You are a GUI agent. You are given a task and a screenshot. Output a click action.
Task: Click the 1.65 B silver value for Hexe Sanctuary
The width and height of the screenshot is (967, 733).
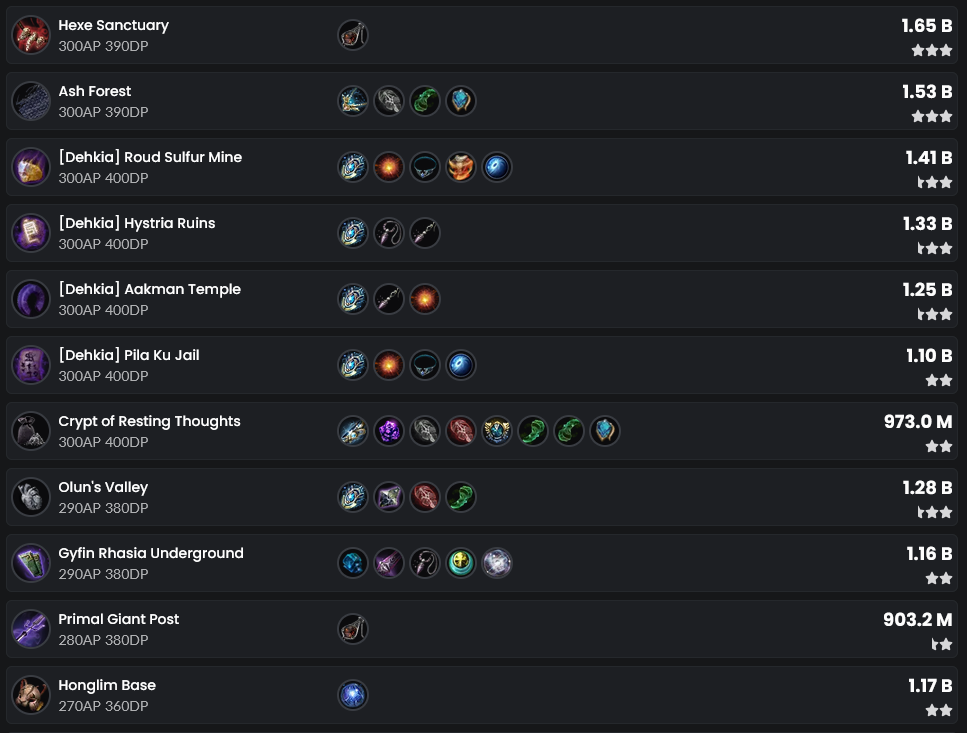(x=927, y=26)
